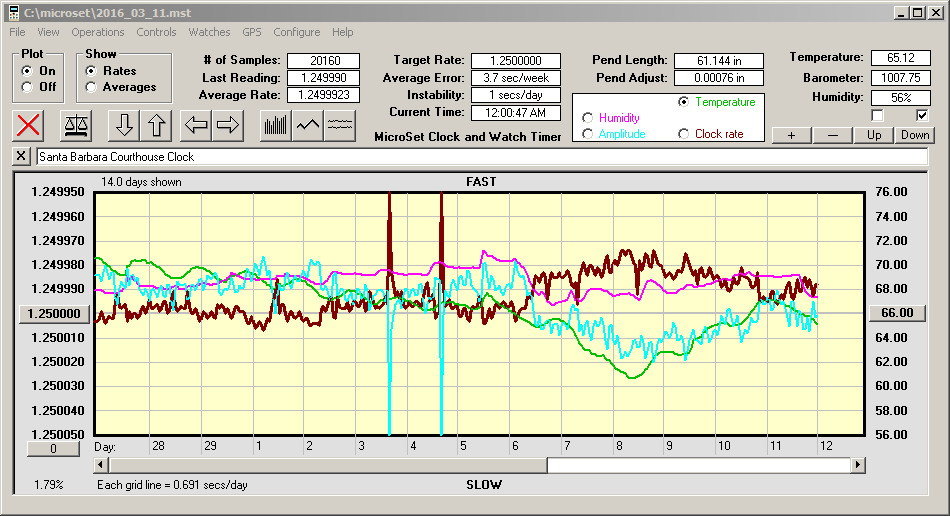Open the Configure menu
950x516 pixels.
[297, 32]
